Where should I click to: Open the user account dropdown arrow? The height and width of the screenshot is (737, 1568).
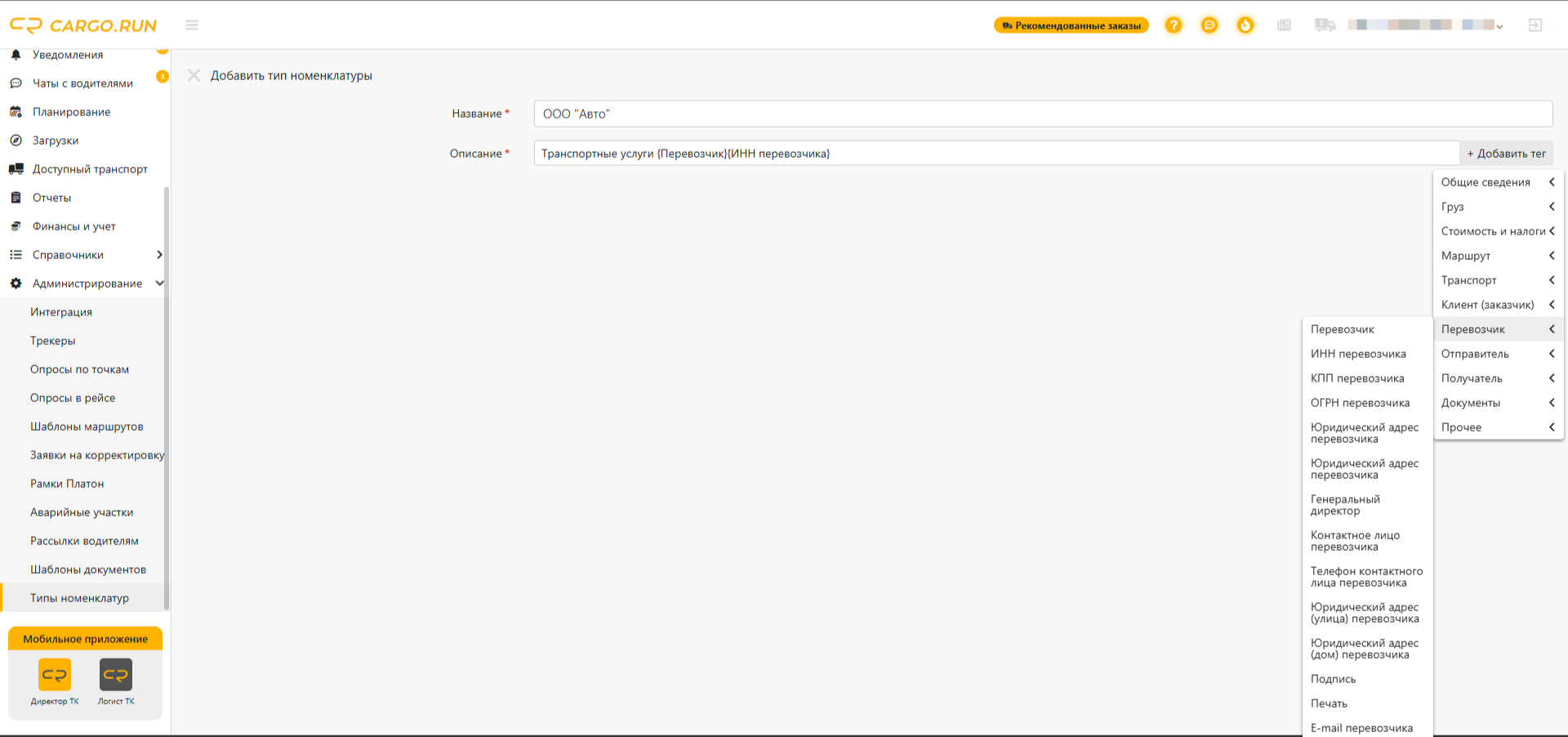(x=1499, y=26)
